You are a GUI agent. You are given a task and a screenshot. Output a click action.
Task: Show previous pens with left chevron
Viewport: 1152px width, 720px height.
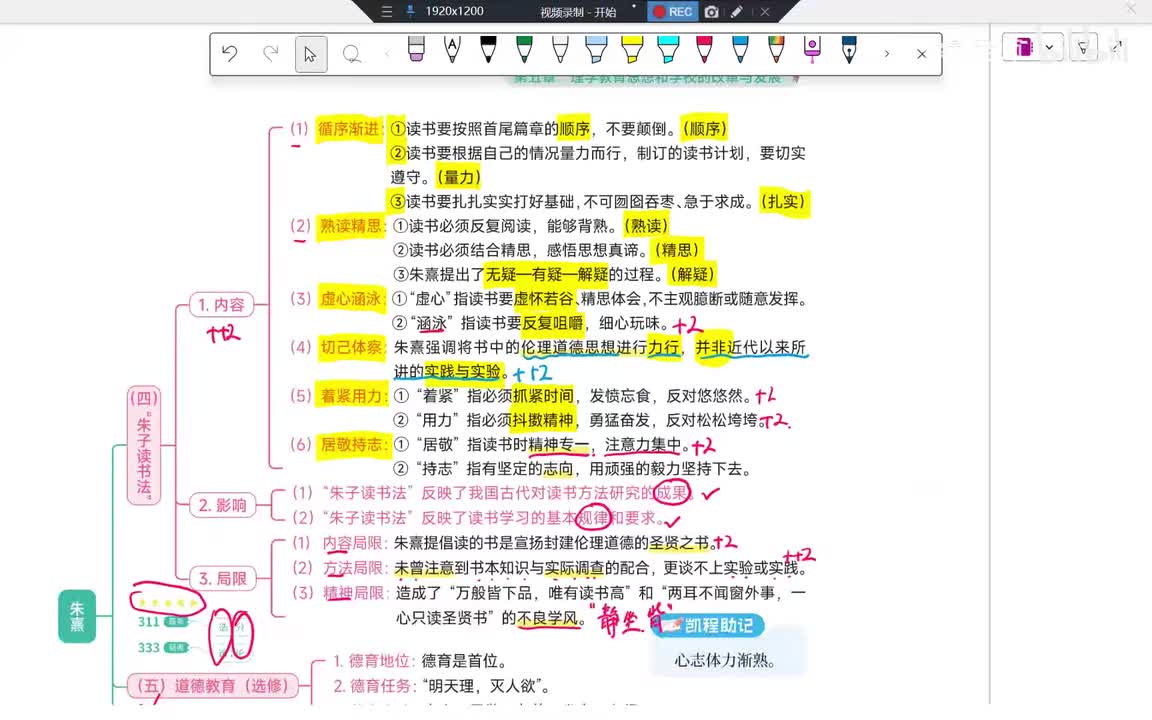[x=387, y=54]
